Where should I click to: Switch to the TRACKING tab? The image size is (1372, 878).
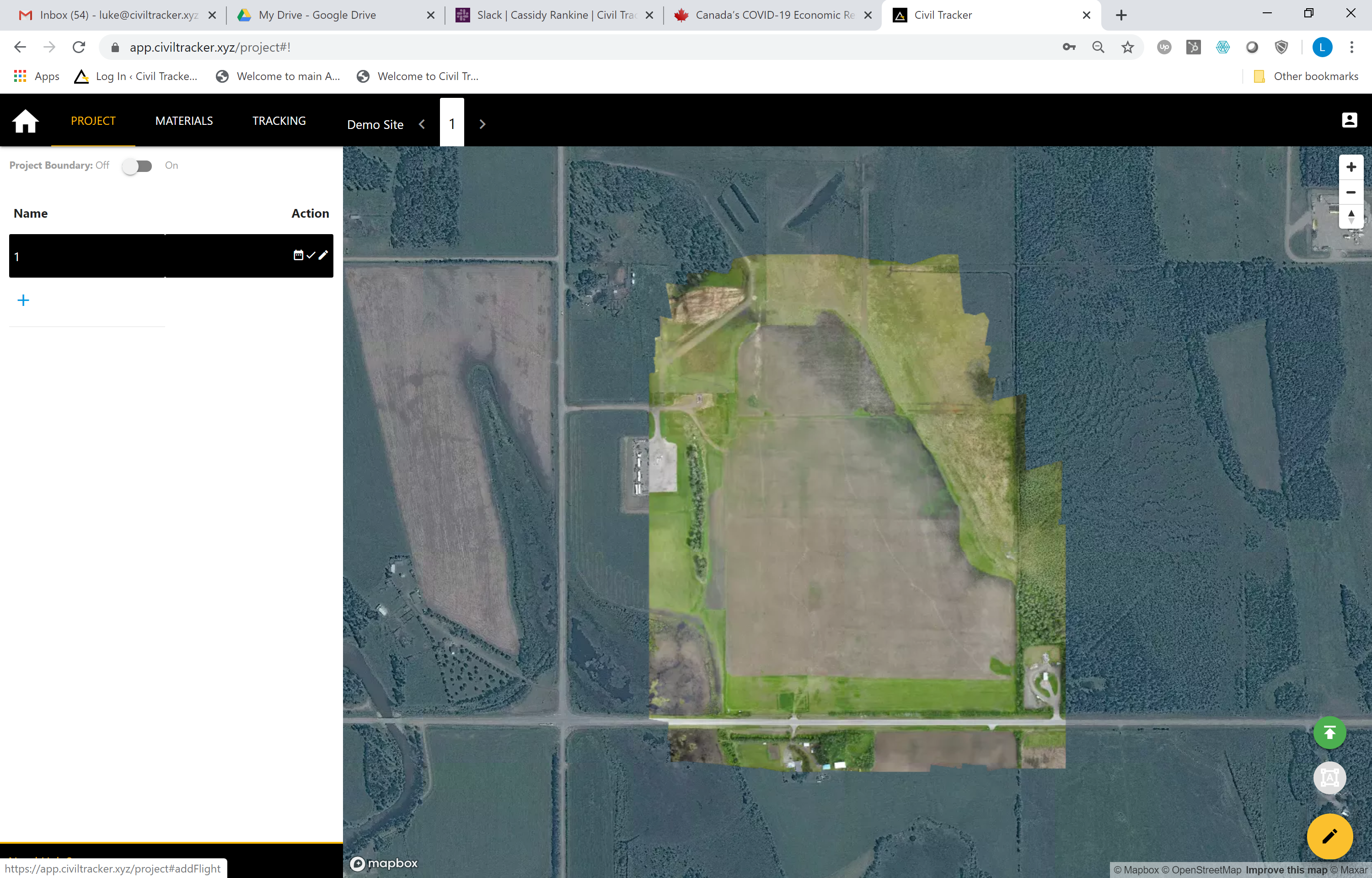pyautogui.click(x=279, y=121)
